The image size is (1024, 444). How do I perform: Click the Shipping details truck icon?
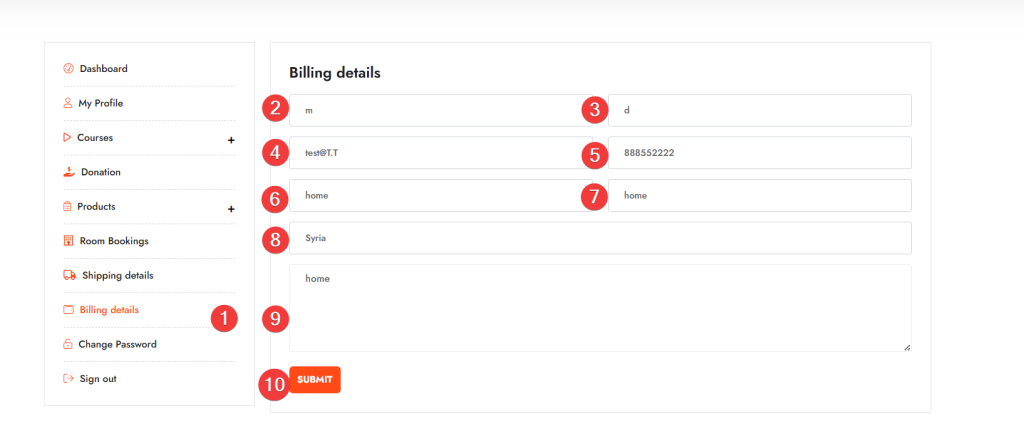[x=69, y=275]
